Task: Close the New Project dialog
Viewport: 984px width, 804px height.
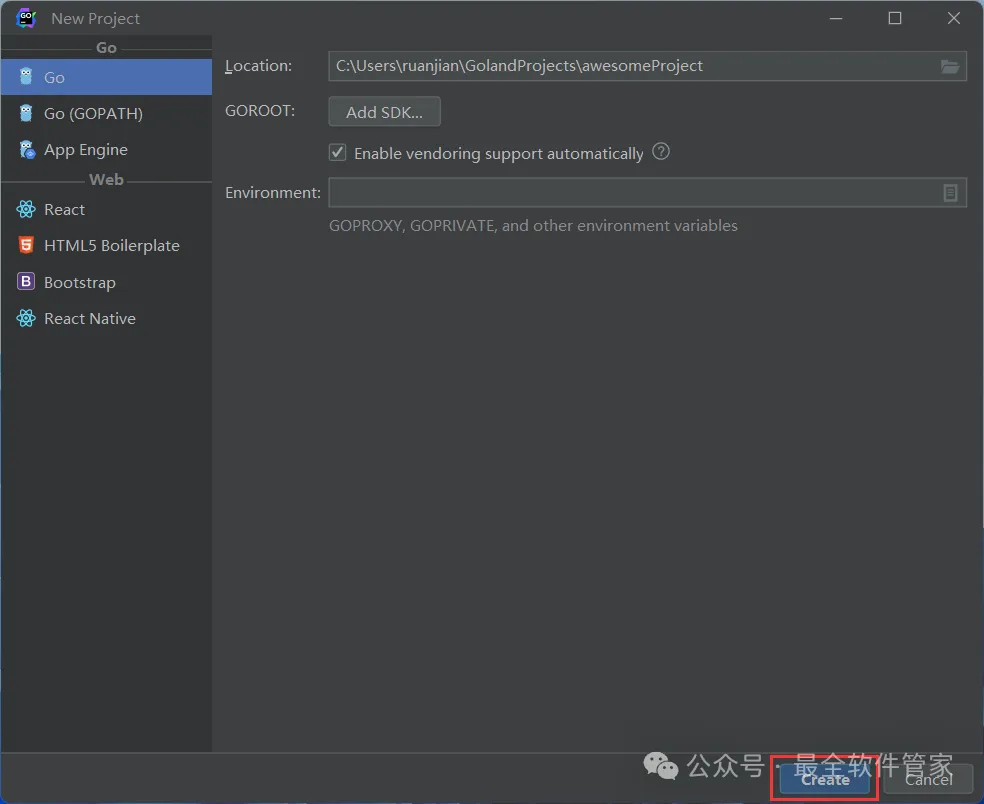Action: tap(954, 18)
